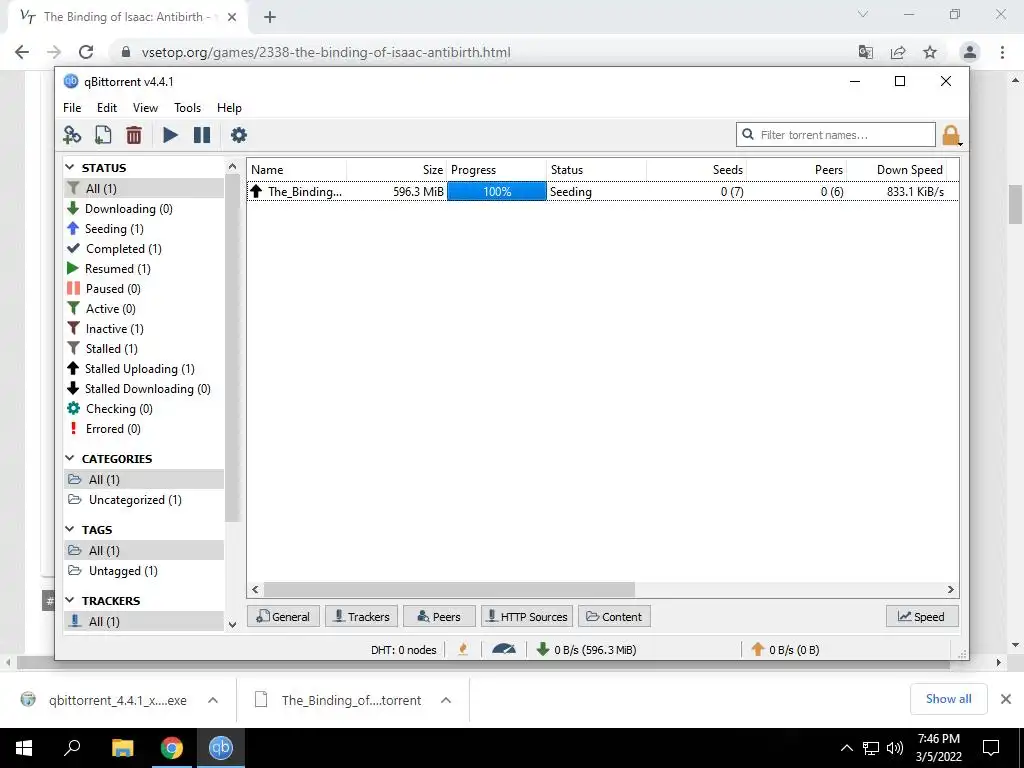Click the orange lock UI icon
This screenshot has height=768, width=1024.
pos(951,135)
